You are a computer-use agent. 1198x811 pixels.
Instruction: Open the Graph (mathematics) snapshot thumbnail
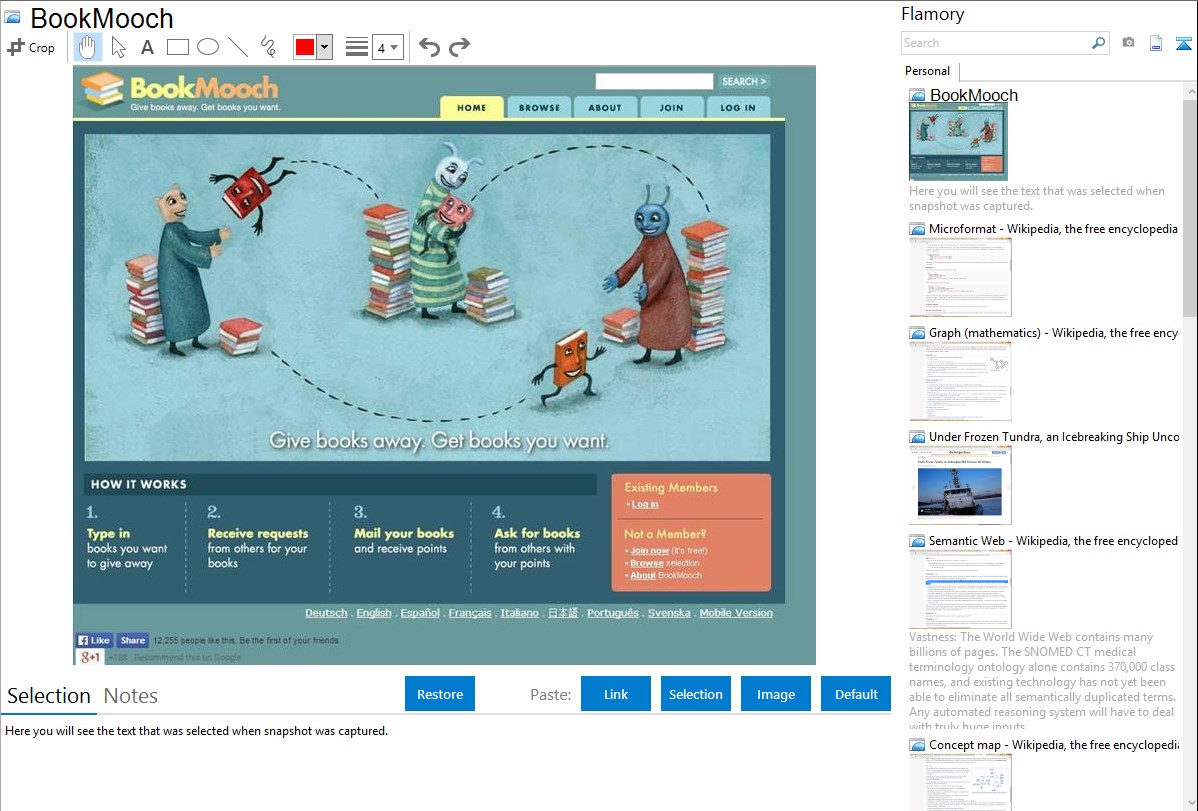(x=960, y=381)
